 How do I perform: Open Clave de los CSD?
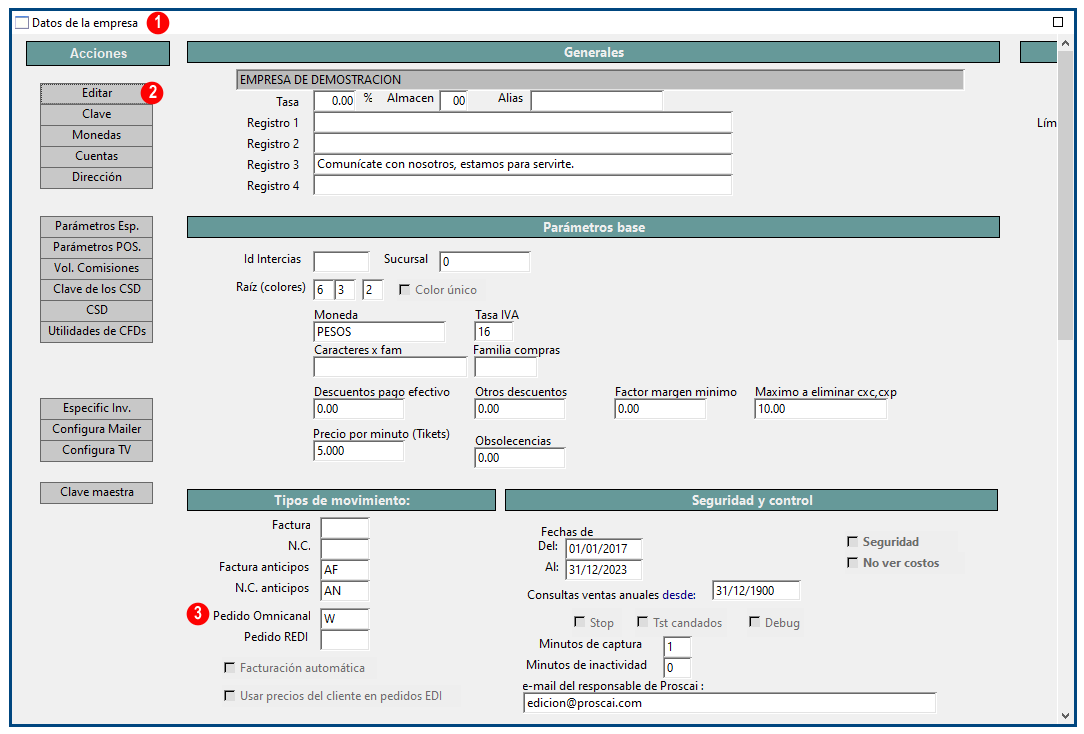click(x=97, y=289)
